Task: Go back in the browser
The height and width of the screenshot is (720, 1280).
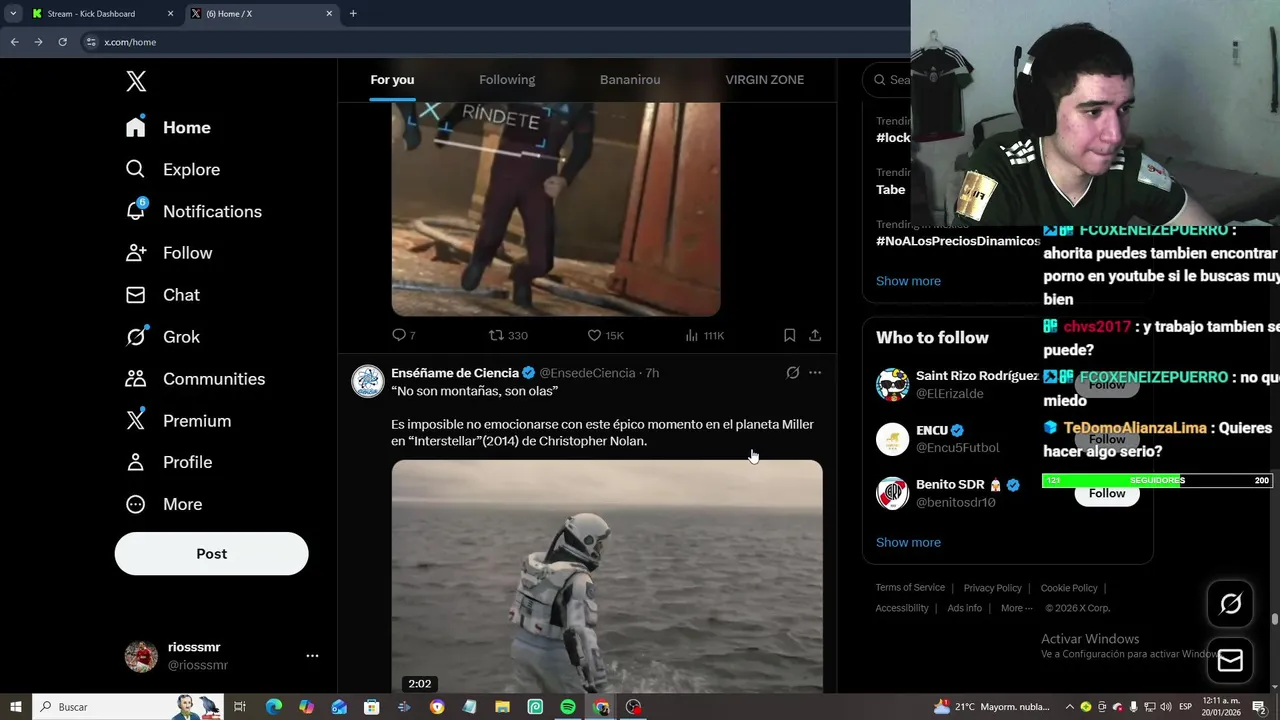Action: coord(14,42)
